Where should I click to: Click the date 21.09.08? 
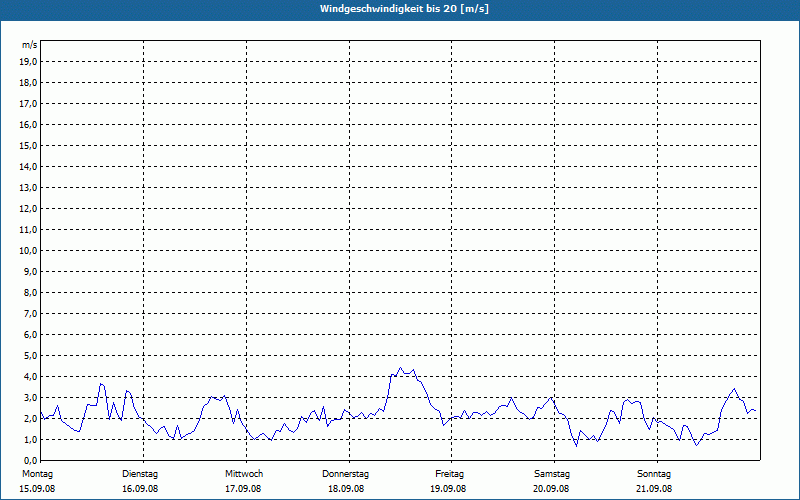[654, 489]
